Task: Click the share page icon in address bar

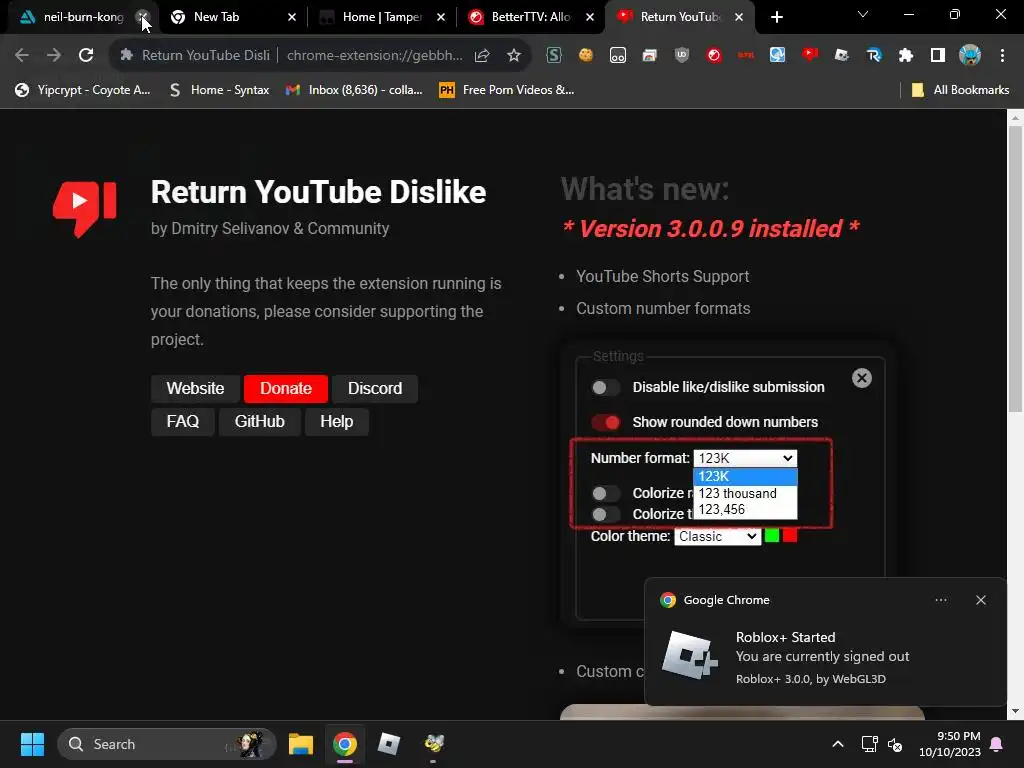Action: [482, 56]
